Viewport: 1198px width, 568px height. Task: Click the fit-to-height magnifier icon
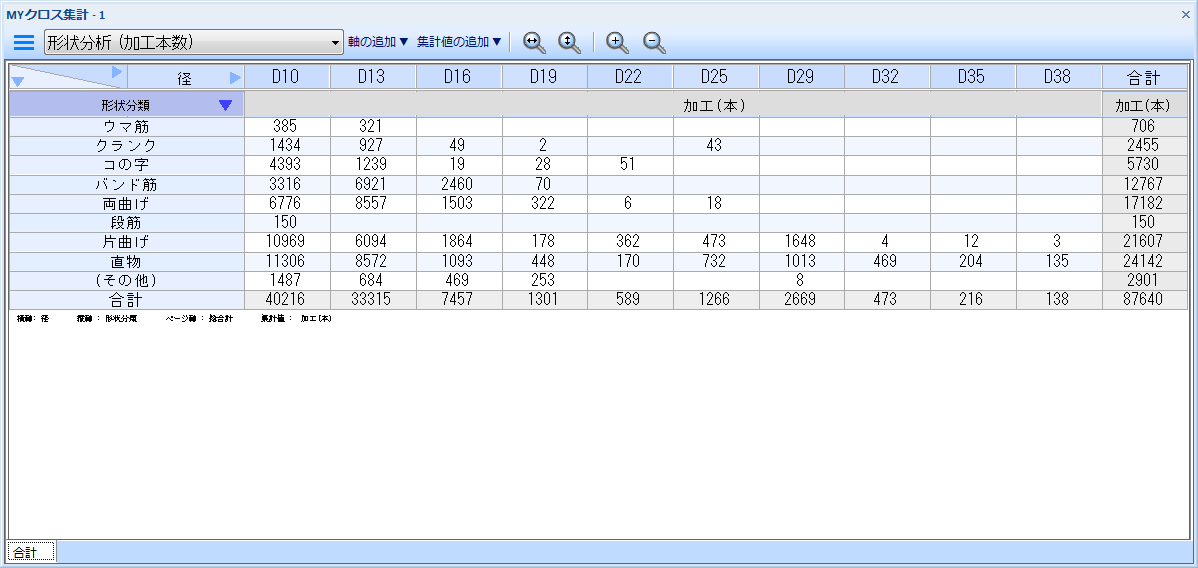569,42
